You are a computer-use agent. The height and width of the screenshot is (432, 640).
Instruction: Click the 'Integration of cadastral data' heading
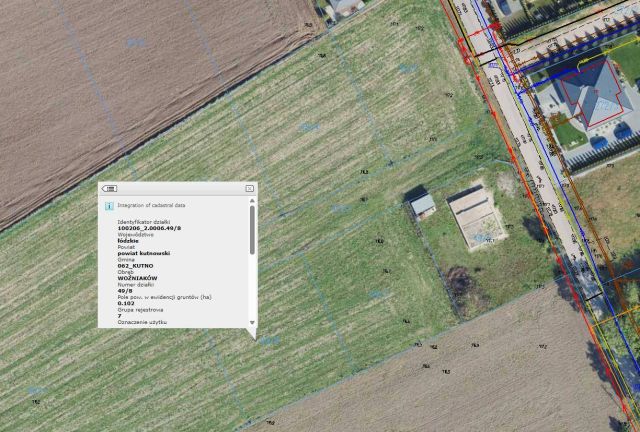151,205
